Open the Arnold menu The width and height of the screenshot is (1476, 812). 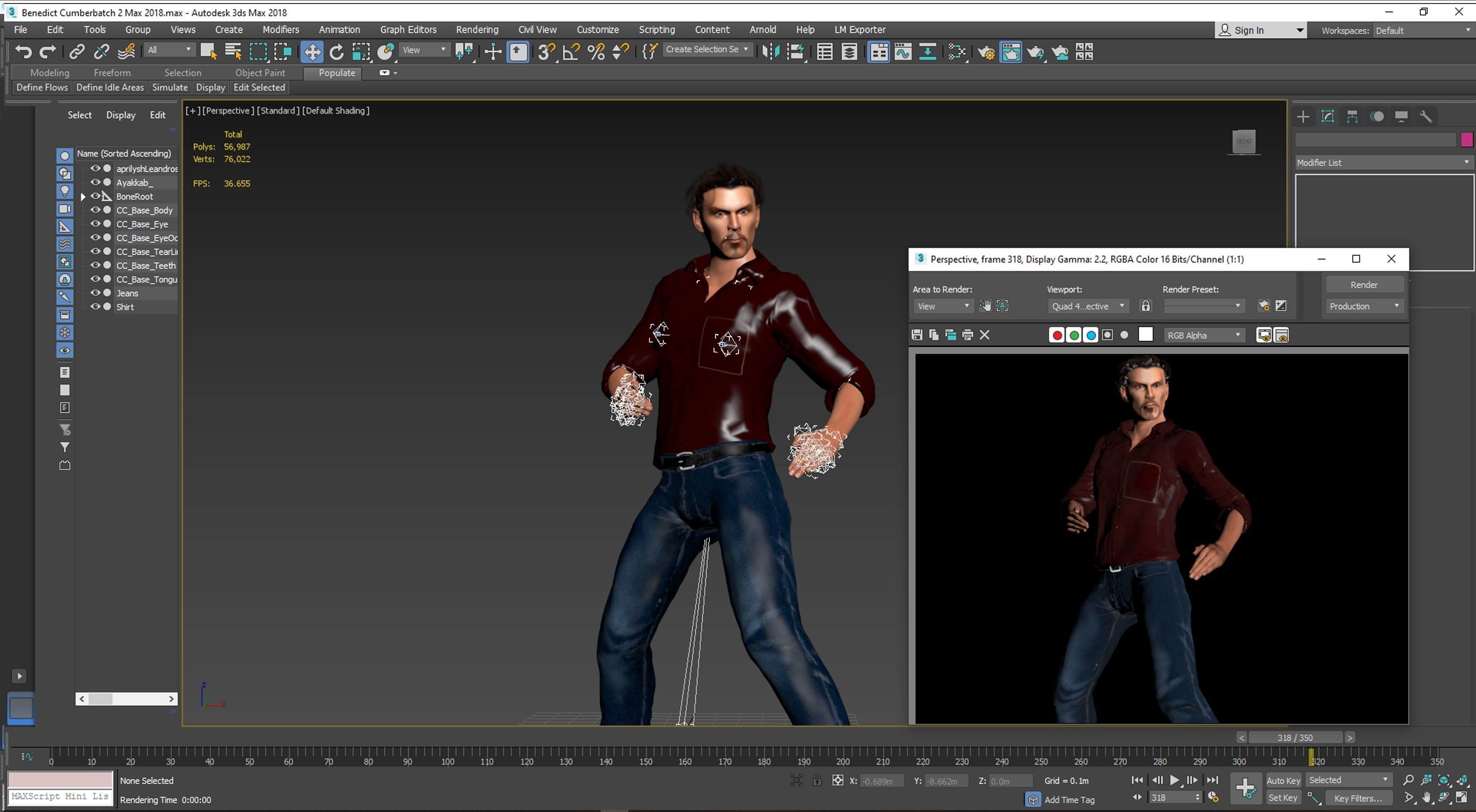[763, 30]
